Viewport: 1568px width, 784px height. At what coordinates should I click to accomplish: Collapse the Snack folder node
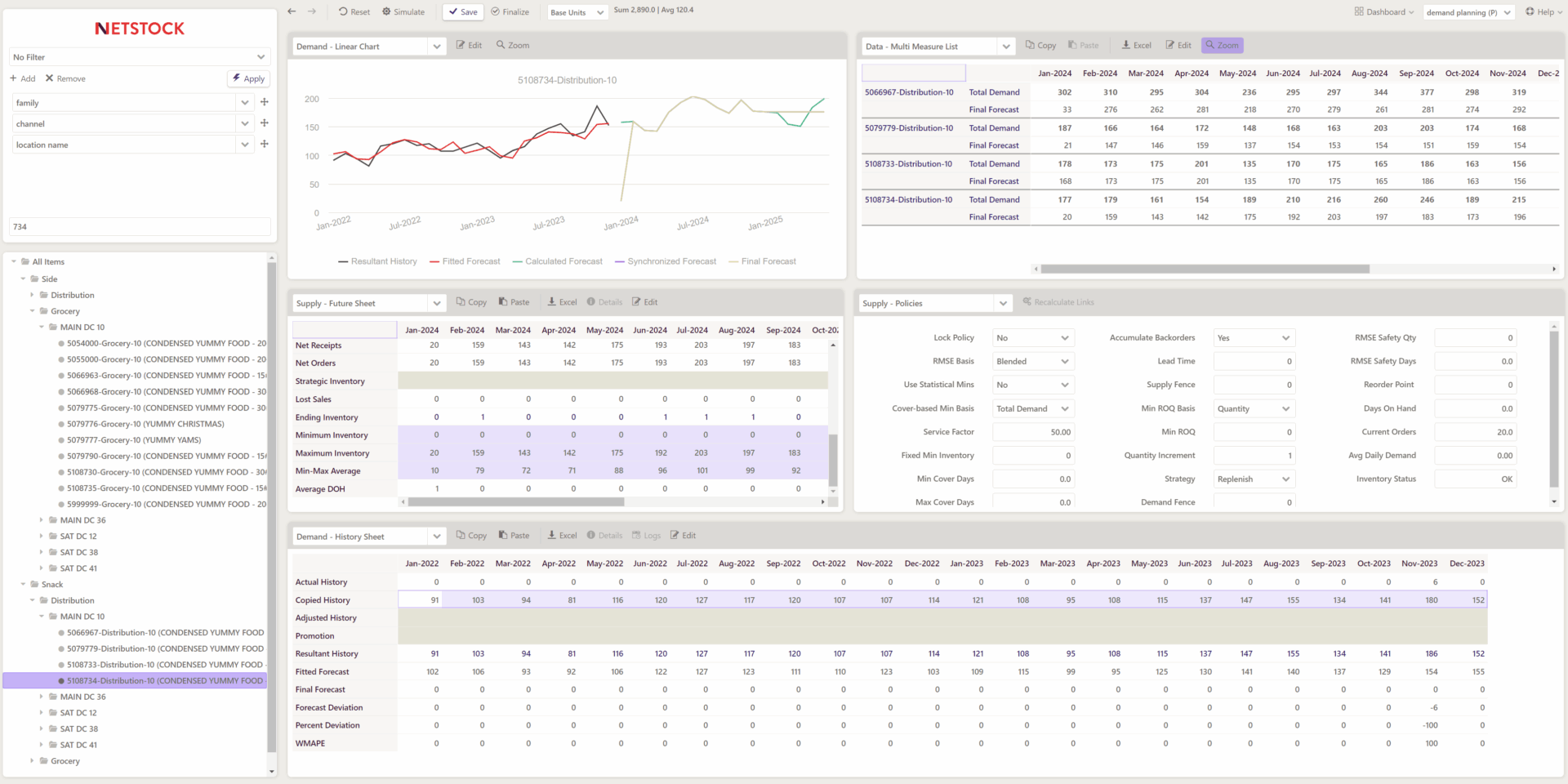[x=23, y=584]
